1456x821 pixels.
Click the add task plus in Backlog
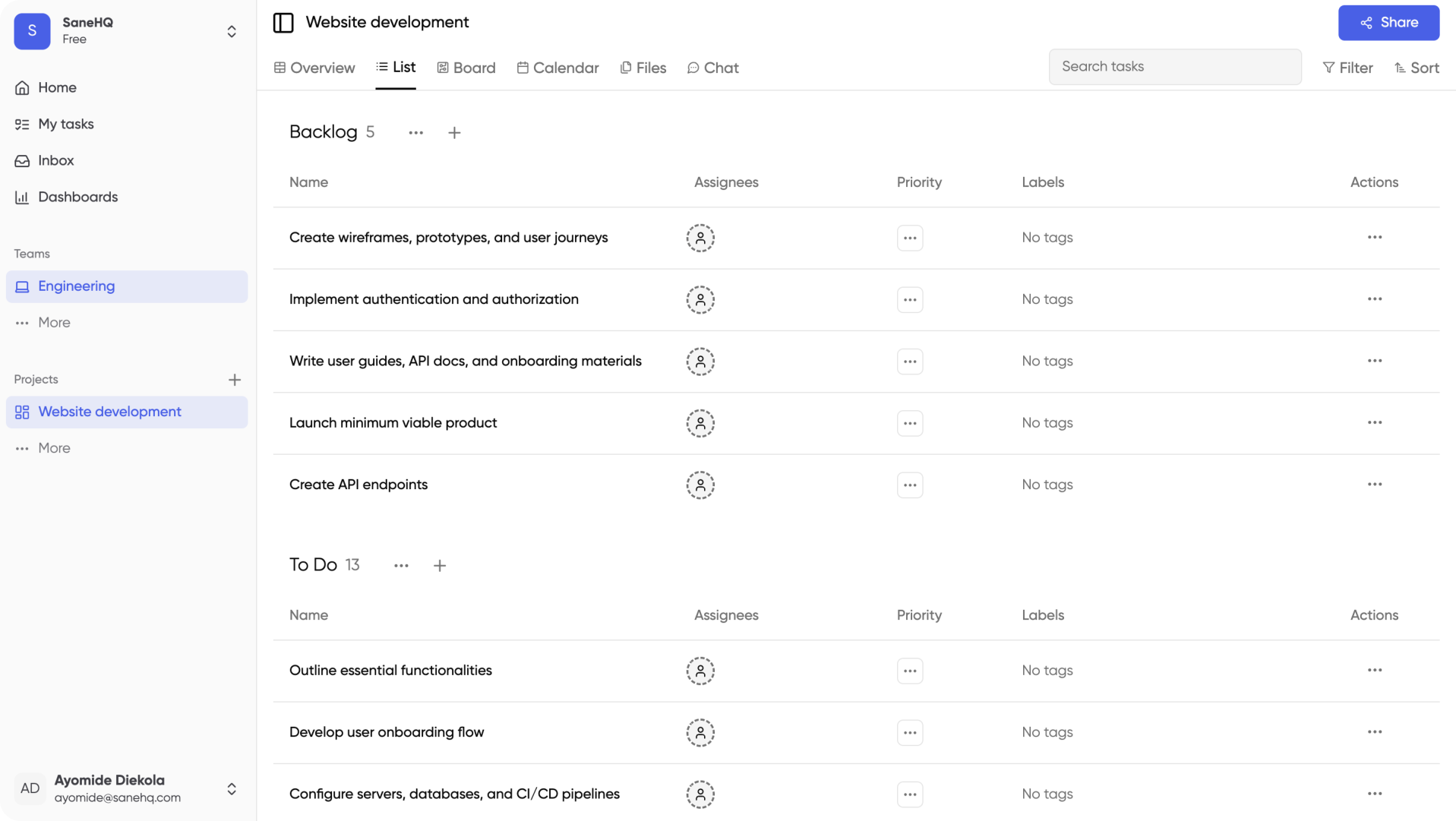[x=454, y=133]
